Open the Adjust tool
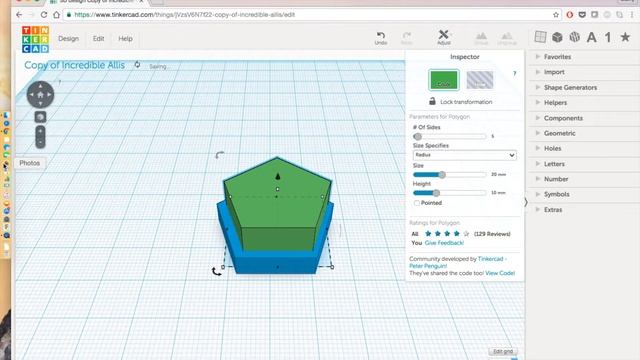Screen dimensions: 640x360 click(x=444, y=37)
